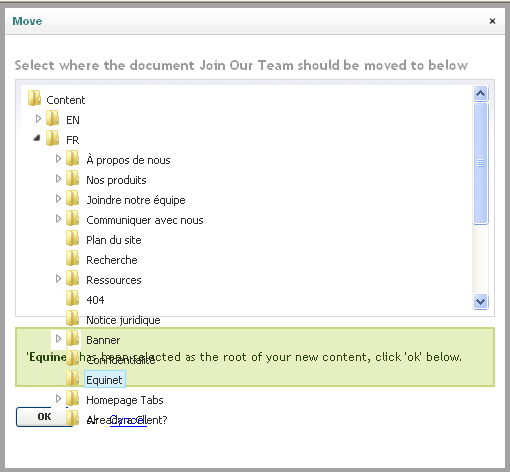Close the Move dialog
The width and height of the screenshot is (510, 472).
[x=492, y=21]
